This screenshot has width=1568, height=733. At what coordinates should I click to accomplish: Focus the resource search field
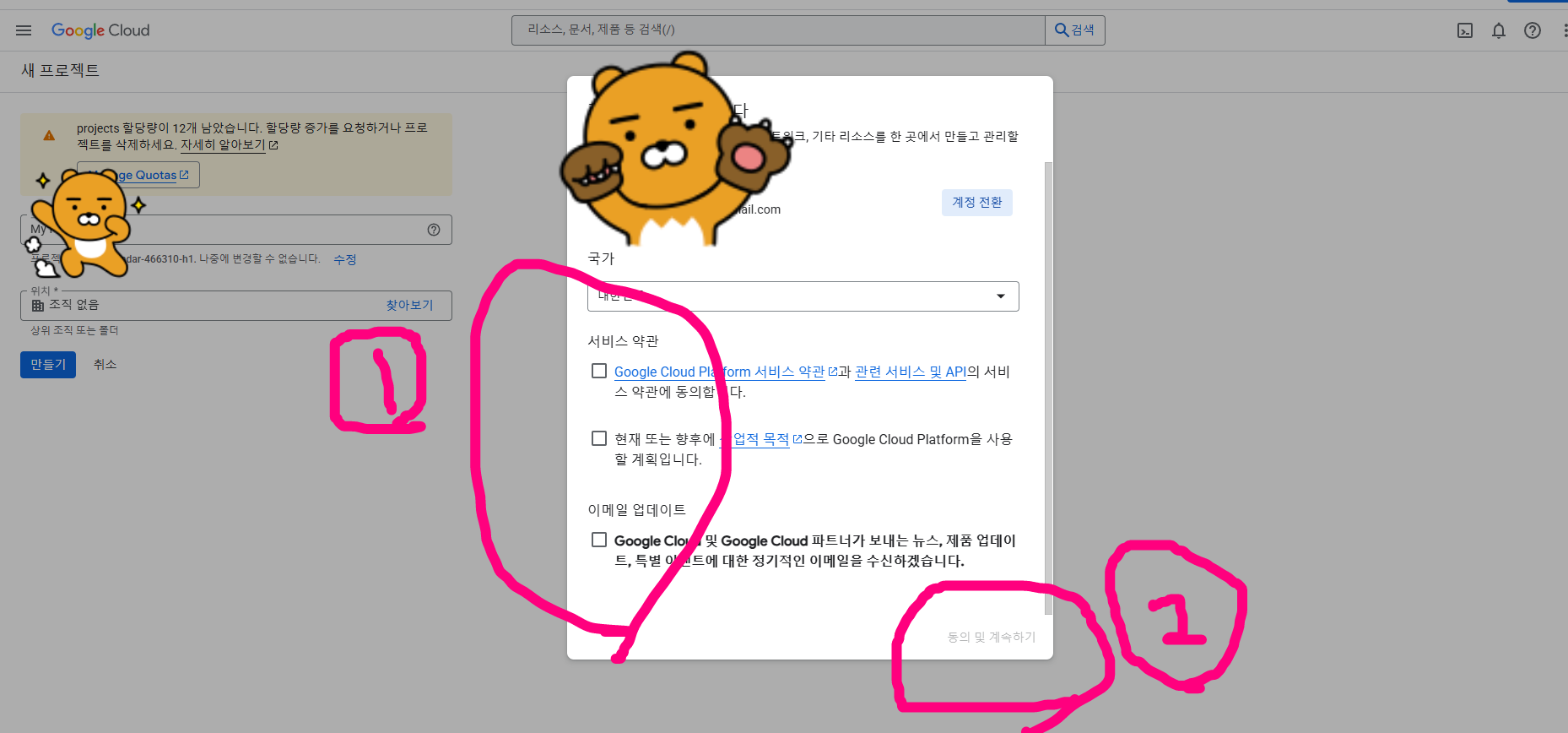(x=778, y=30)
